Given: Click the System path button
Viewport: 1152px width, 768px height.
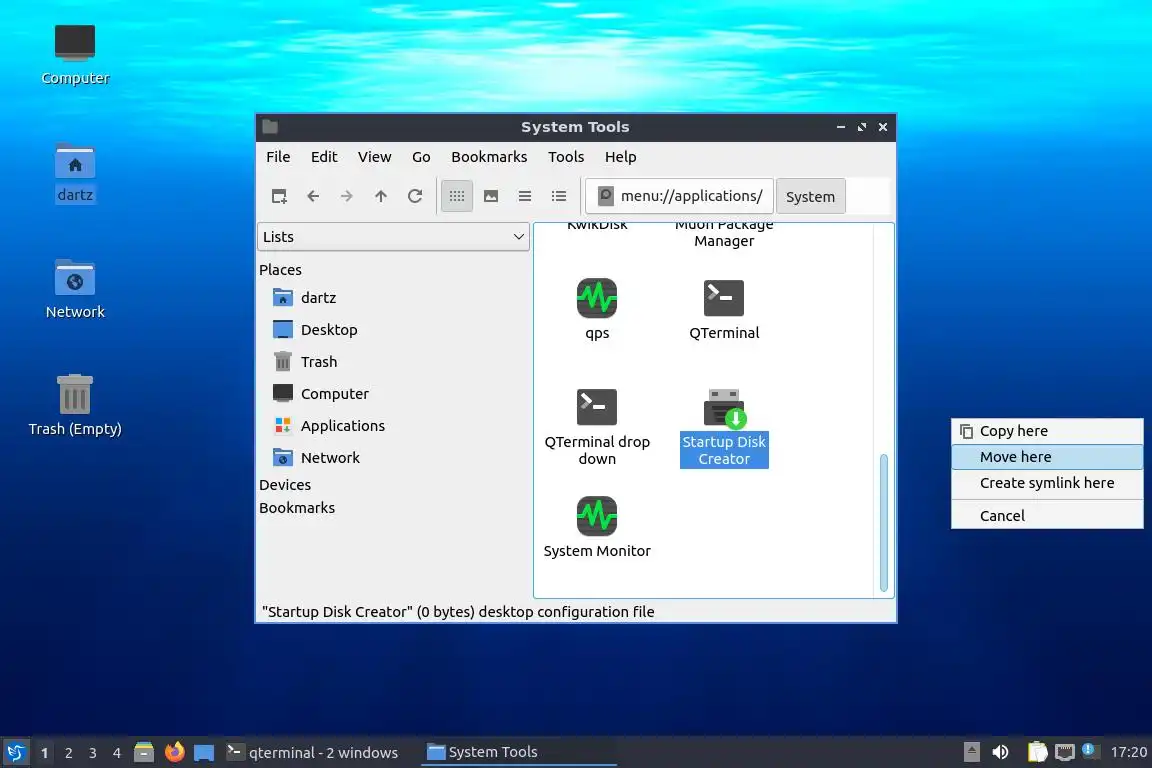Looking at the screenshot, I should 810,196.
